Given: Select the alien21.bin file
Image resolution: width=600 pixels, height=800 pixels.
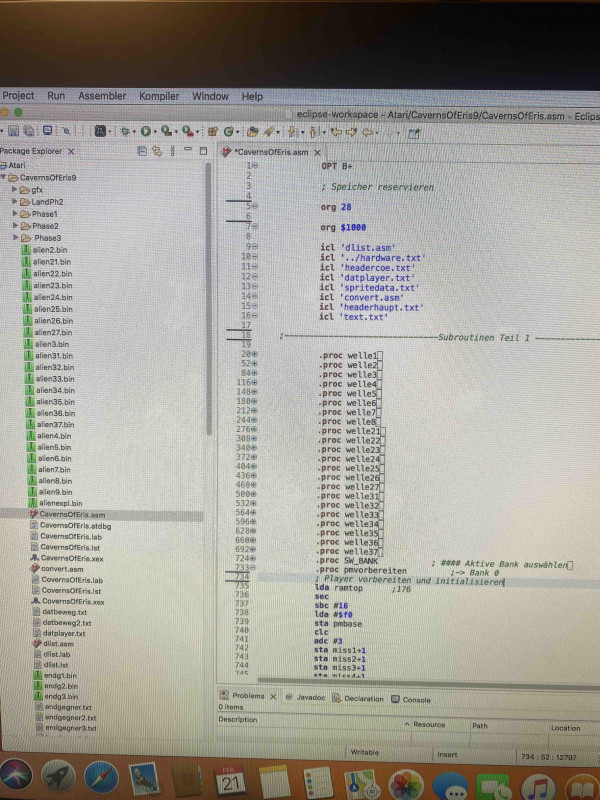Looking at the screenshot, I should 53,262.
